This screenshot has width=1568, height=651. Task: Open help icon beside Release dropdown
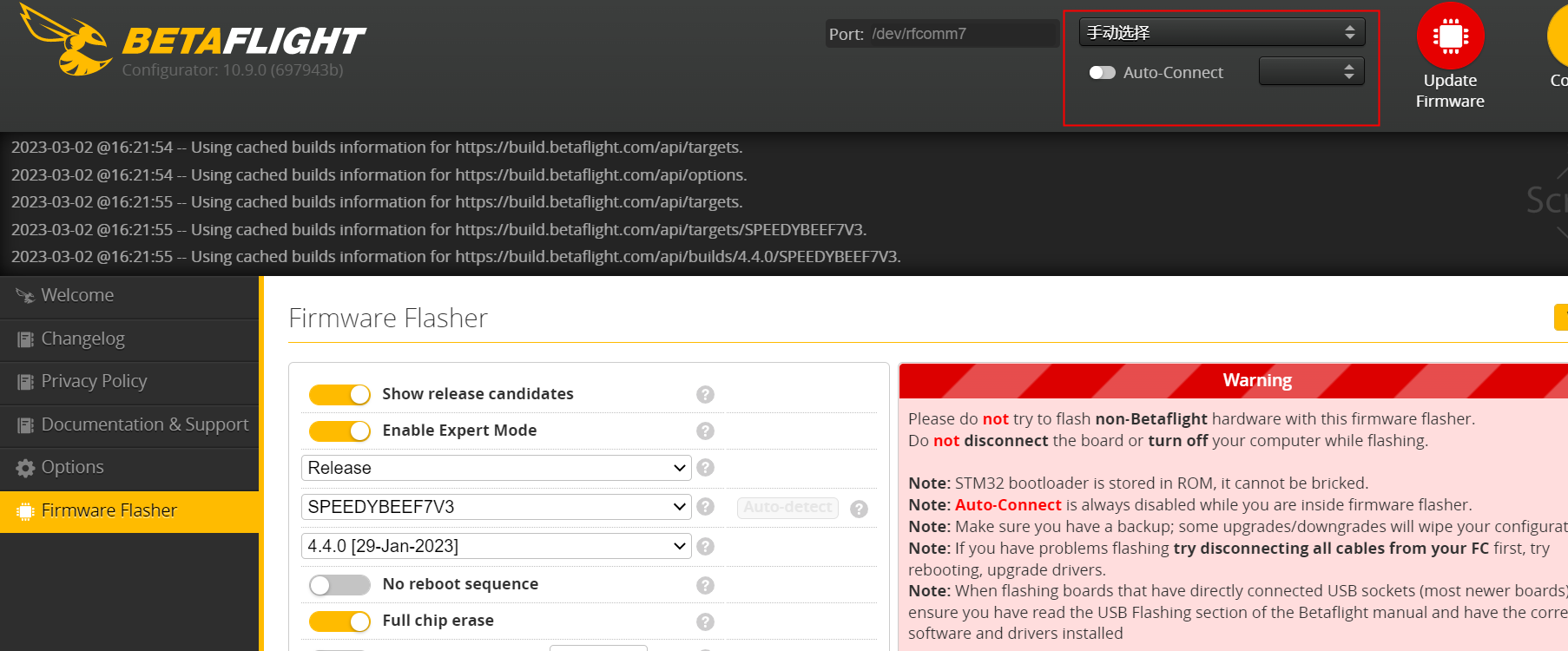tap(705, 468)
